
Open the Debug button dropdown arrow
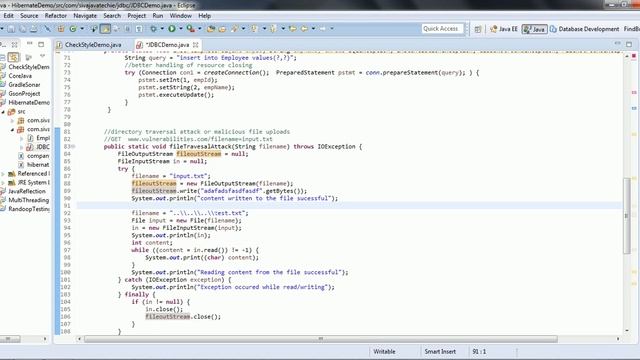click(162, 29)
